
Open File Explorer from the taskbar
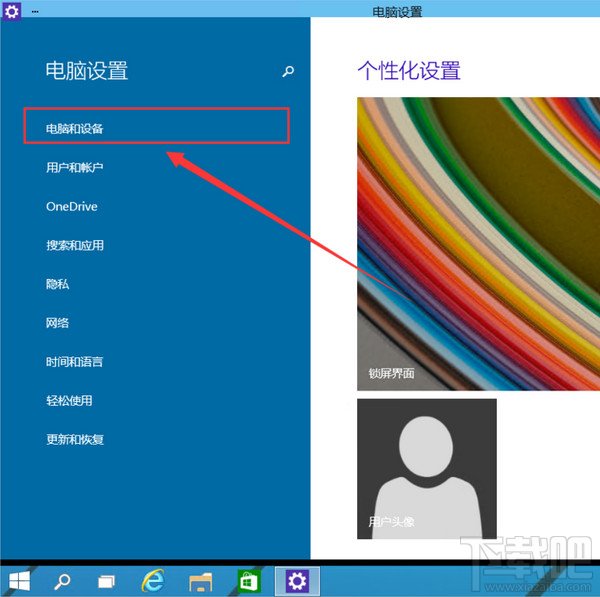pos(201,580)
